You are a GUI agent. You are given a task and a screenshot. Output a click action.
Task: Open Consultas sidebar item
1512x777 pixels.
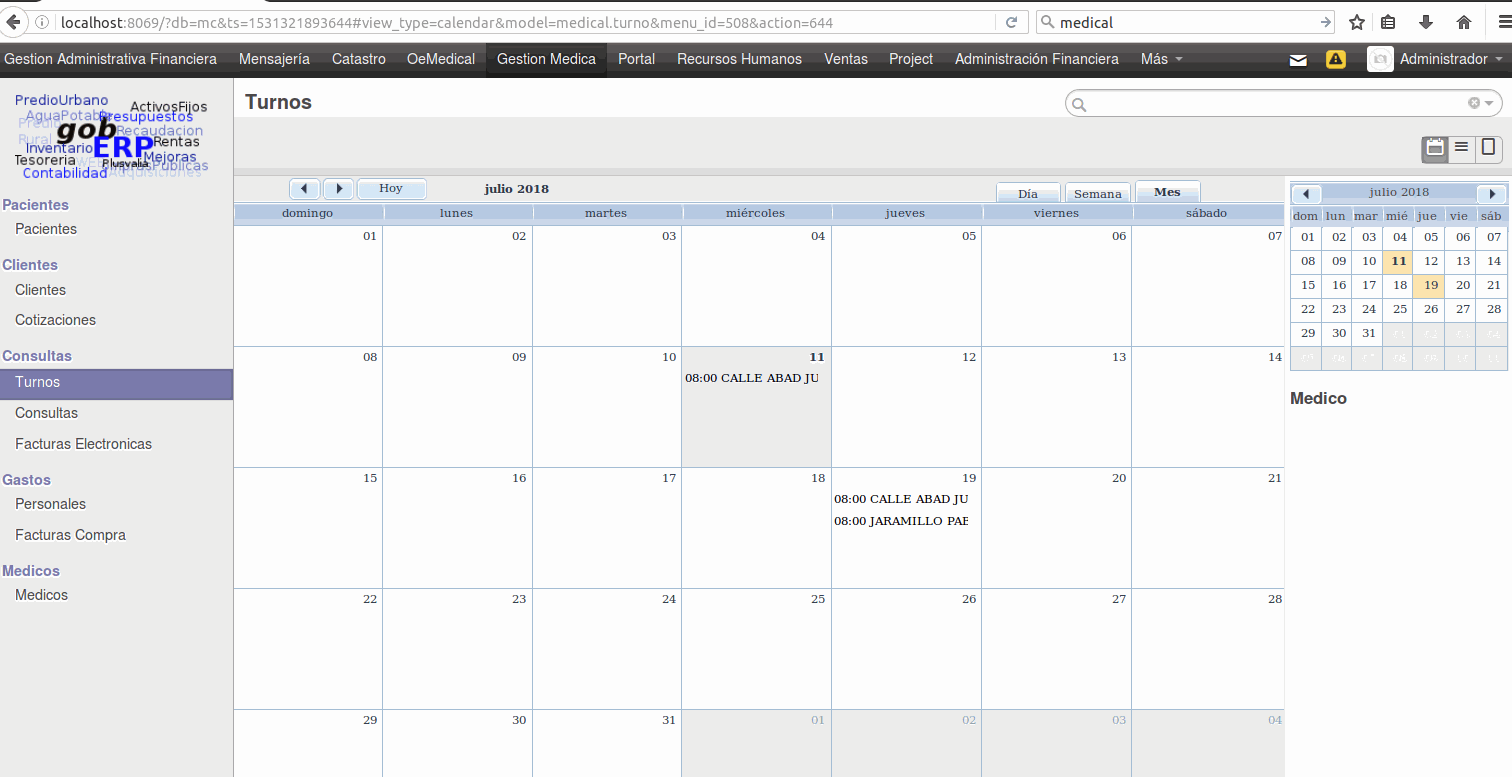46,413
